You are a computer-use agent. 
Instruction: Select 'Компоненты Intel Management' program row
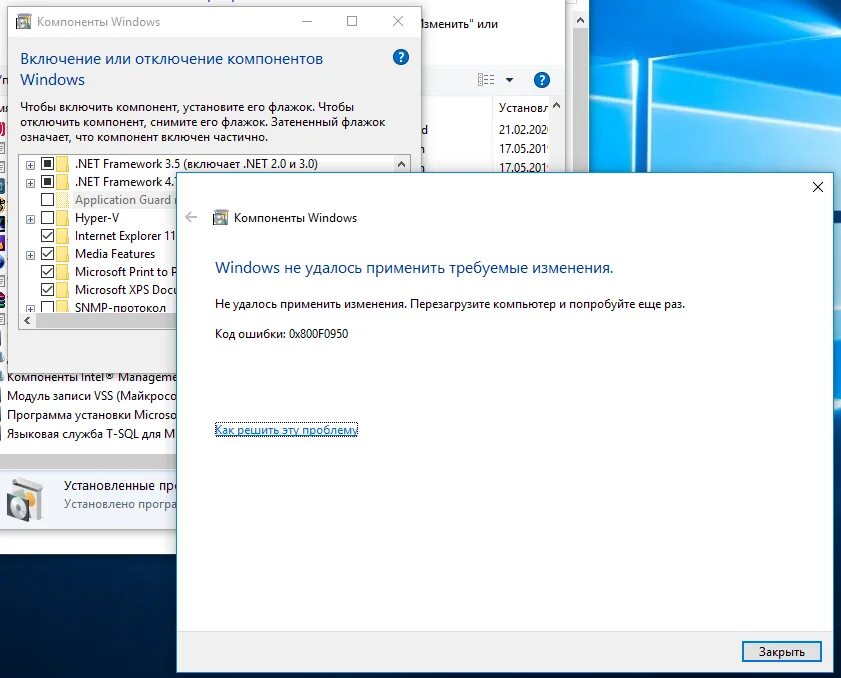[89, 377]
